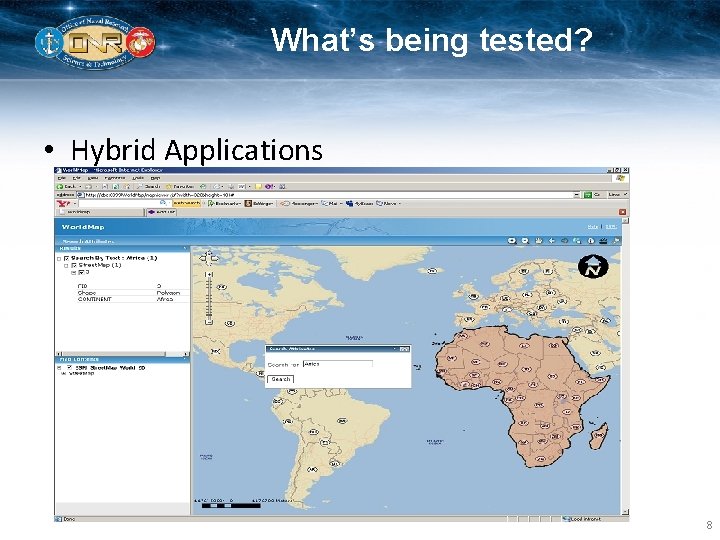Open the Yahoo Messenger toolbar dropdown
Screen dimensions: 720x540
pos(298,203)
